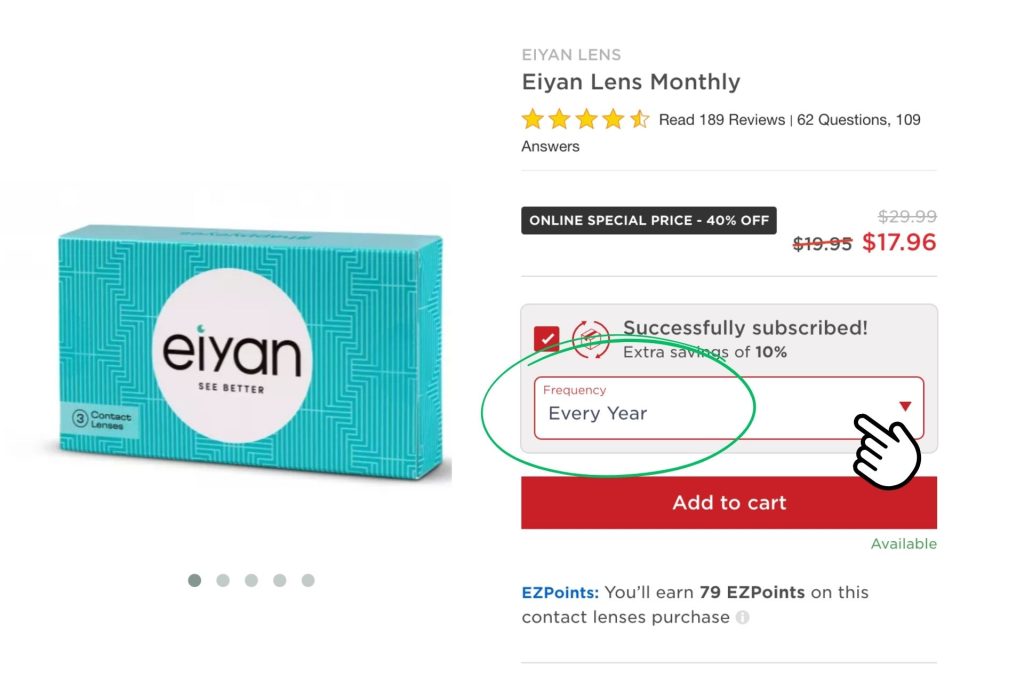Click the info icon beside EZPoints text
Screen dimensions: 1024x683
(x=743, y=618)
